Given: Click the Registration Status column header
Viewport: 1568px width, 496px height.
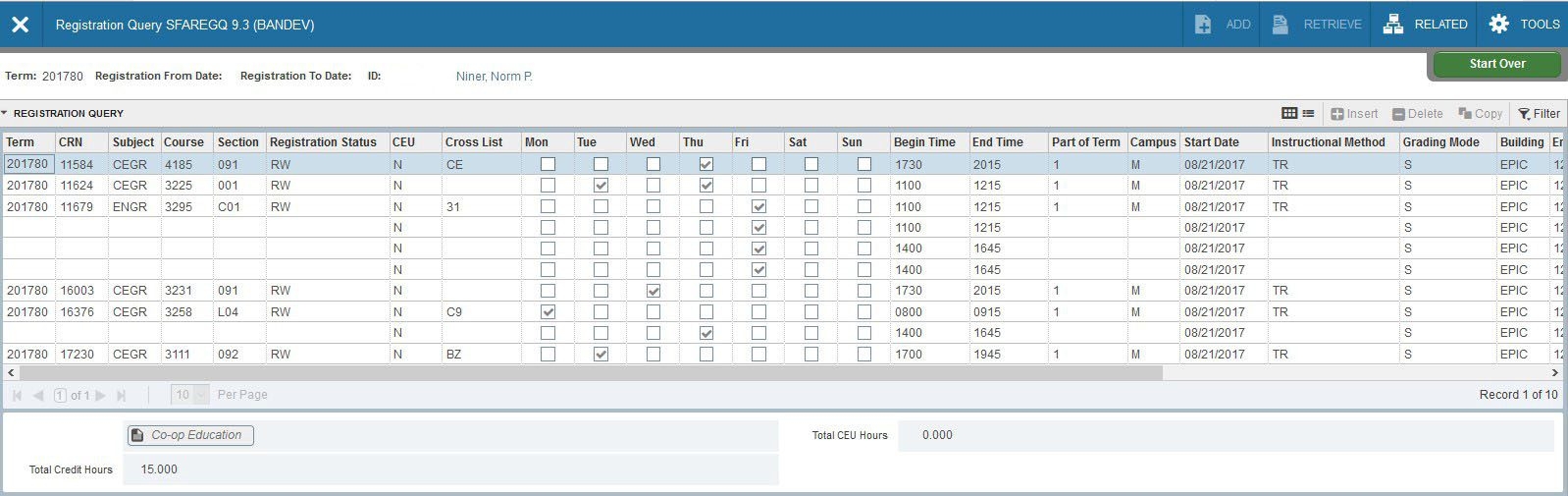Looking at the screenshot, I should [x=323, y=142].
